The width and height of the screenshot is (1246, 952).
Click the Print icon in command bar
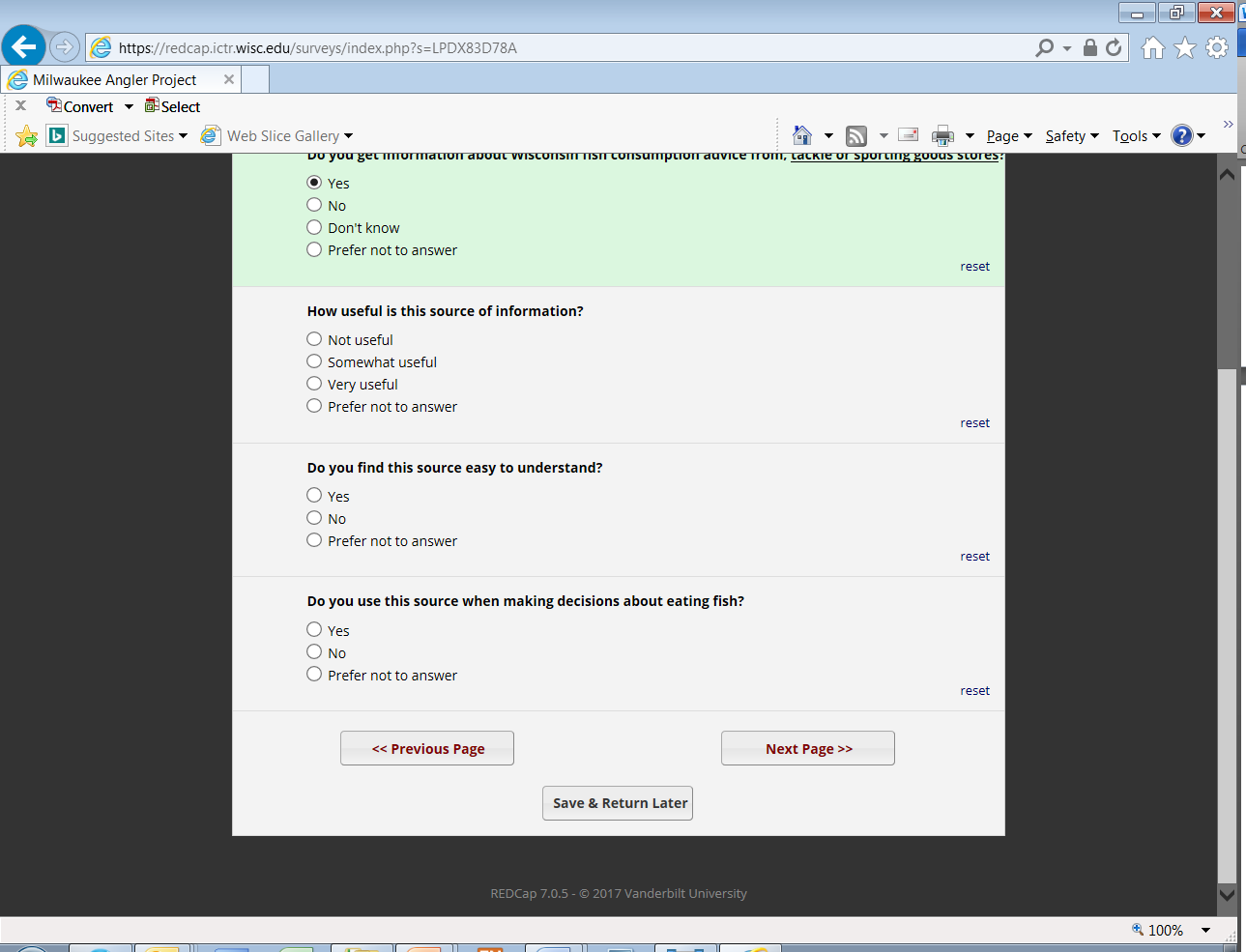pyautogui.click(x=942, y=136)
